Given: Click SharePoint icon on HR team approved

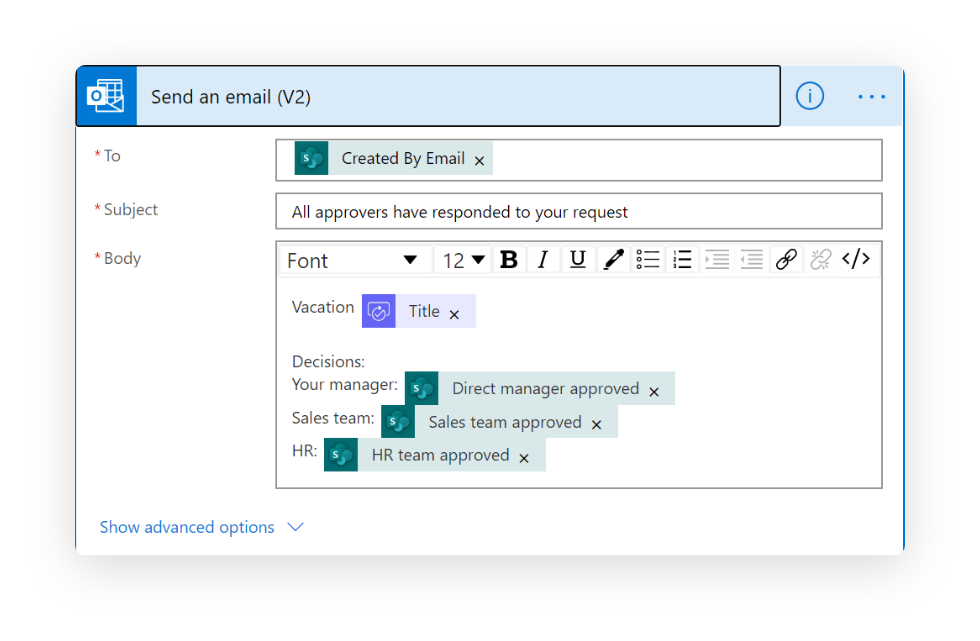Looking at the screenshot, I should coord(341,455).
